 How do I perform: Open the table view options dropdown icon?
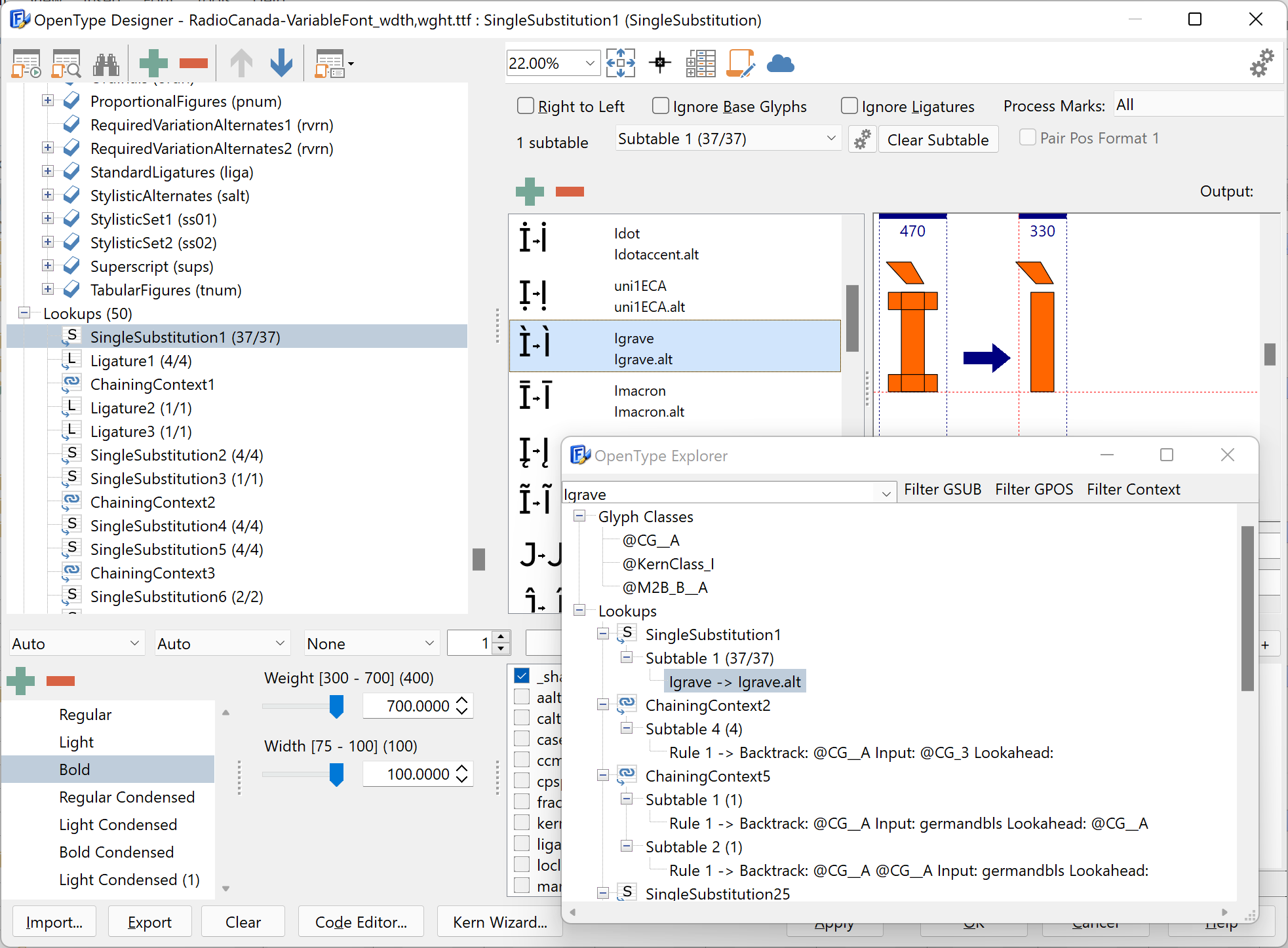point(334,64)
